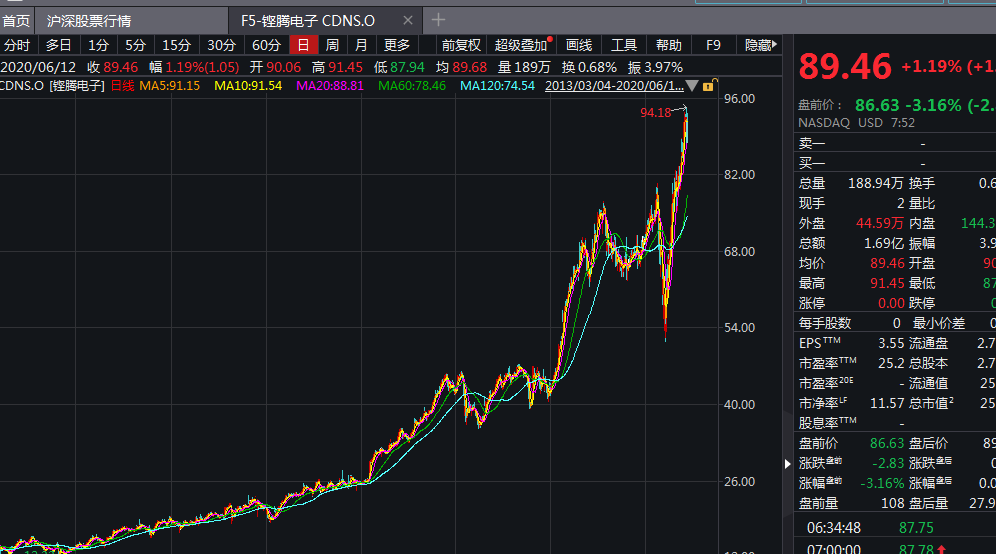Click the 94.18 peak price marker
Viewport: 996px width, 554px height.
655,114
